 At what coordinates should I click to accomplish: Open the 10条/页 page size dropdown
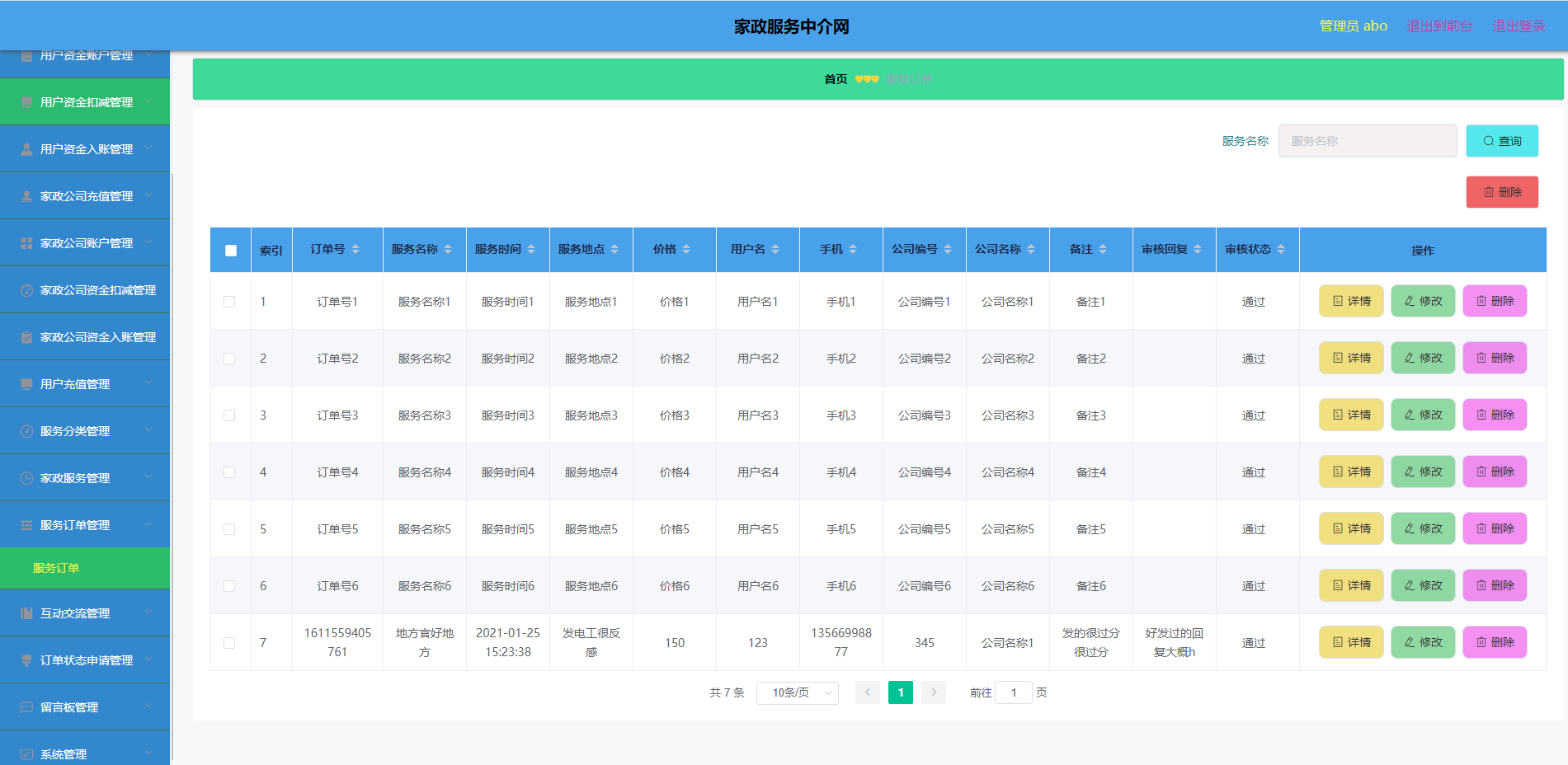(797, 692)
